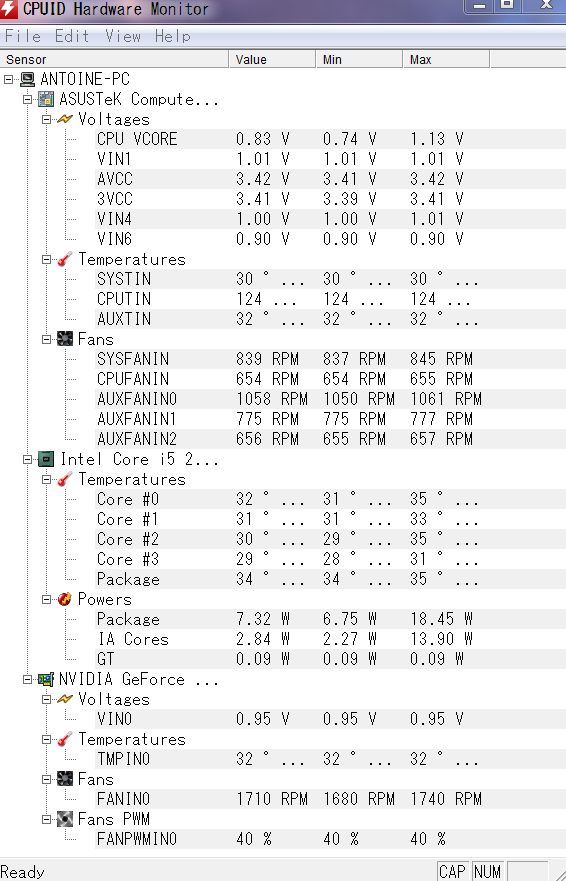
Task: Collapse the ASUSTeK Voltages section
Action: (47, 119)
